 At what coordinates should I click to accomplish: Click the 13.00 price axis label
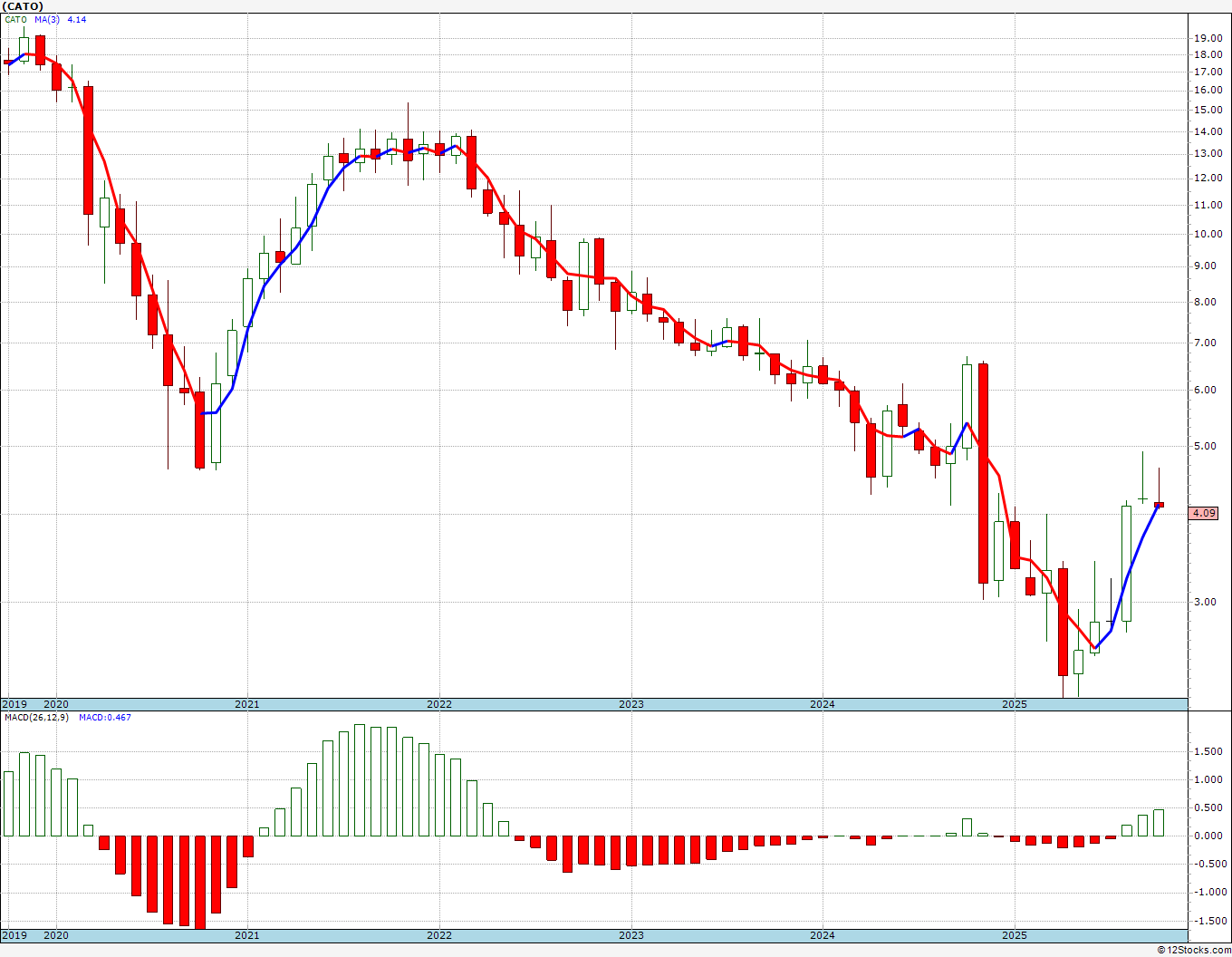(x=1208, y=153)
